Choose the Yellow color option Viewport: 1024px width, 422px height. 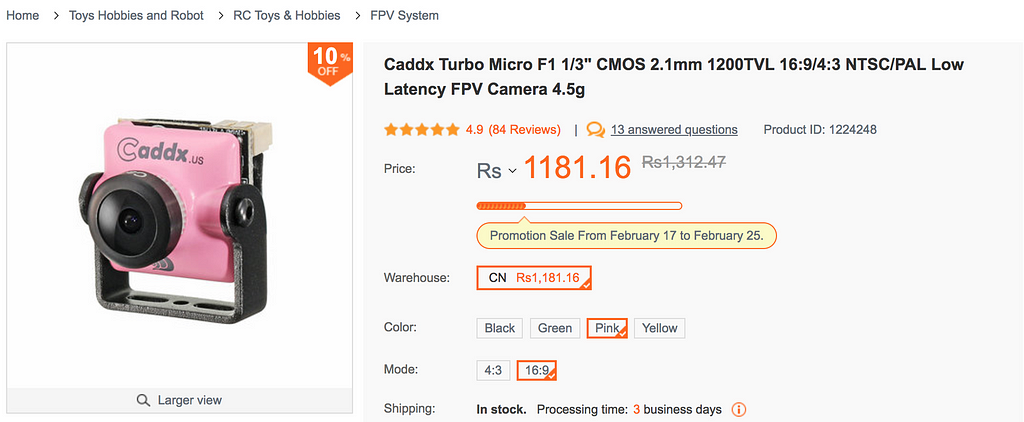[660, 328]
